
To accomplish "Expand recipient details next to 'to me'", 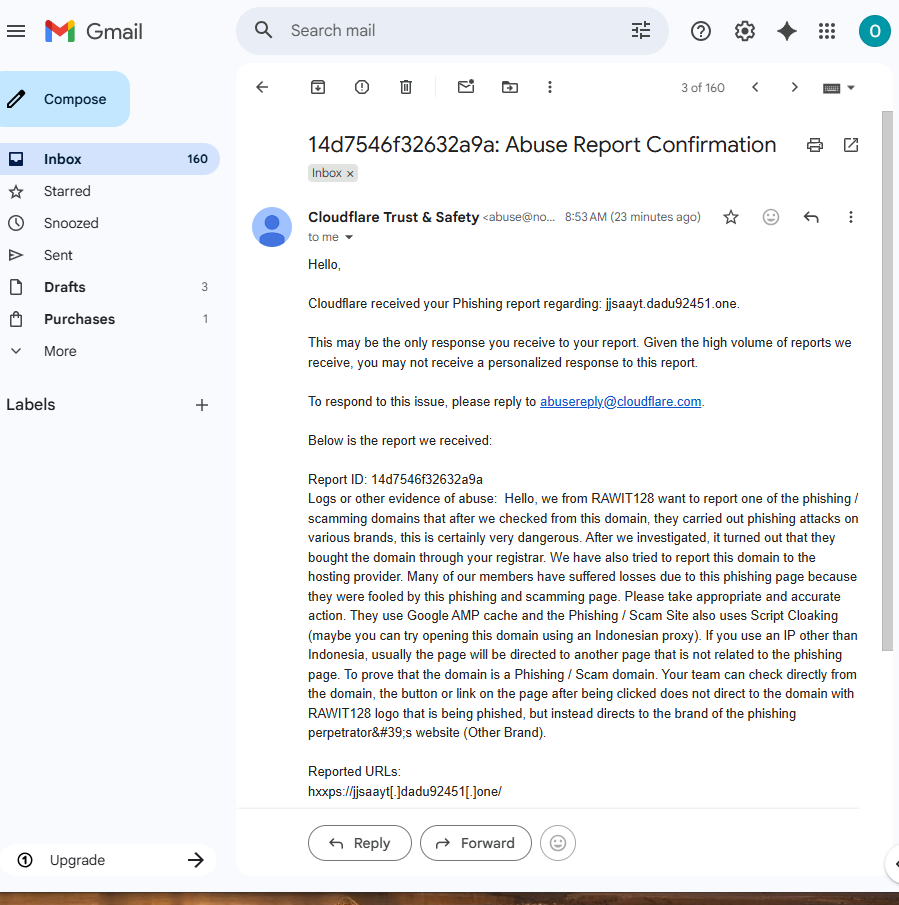I will click(x=349, y=237).
